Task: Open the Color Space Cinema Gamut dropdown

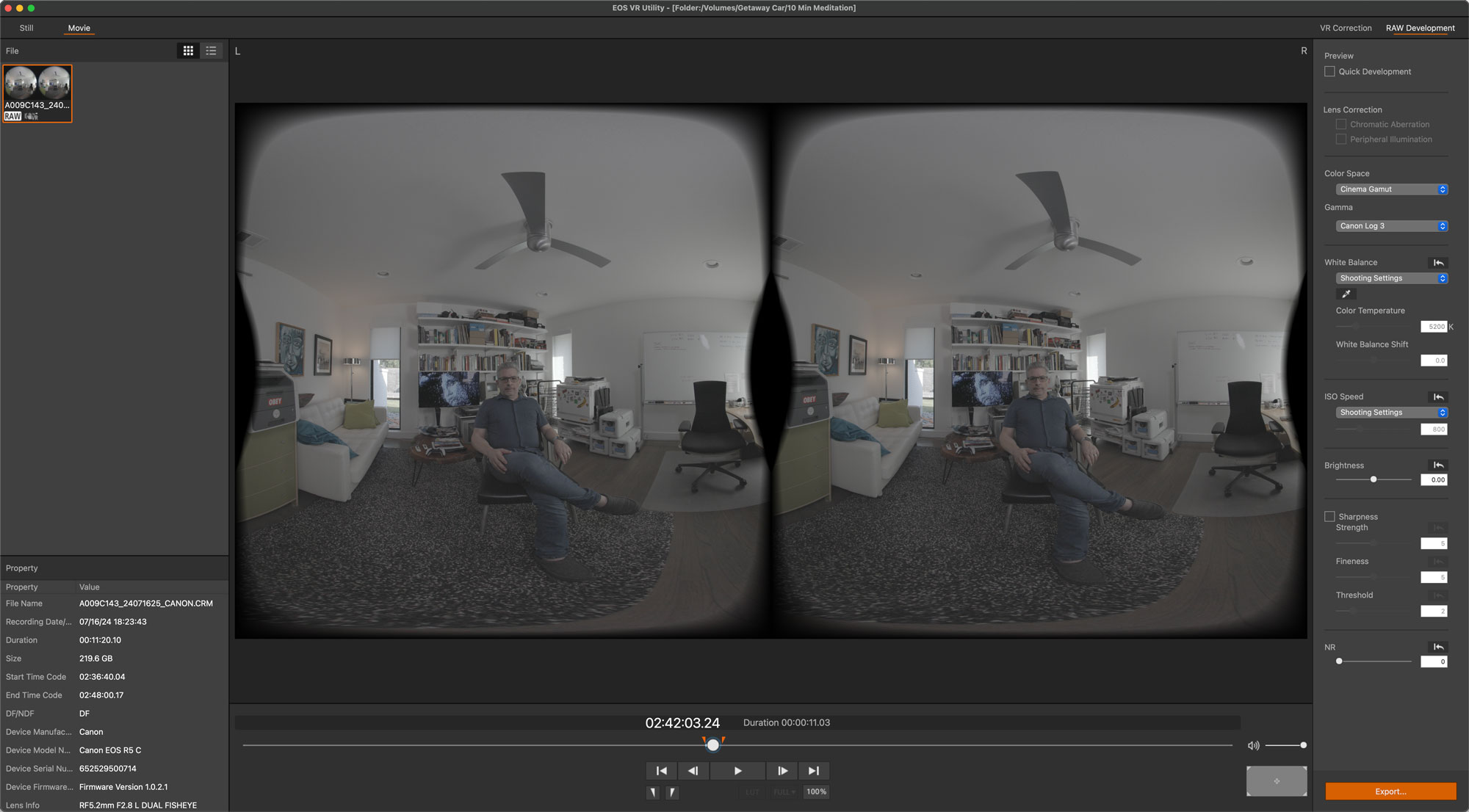Action: (x=1391, y=189)
